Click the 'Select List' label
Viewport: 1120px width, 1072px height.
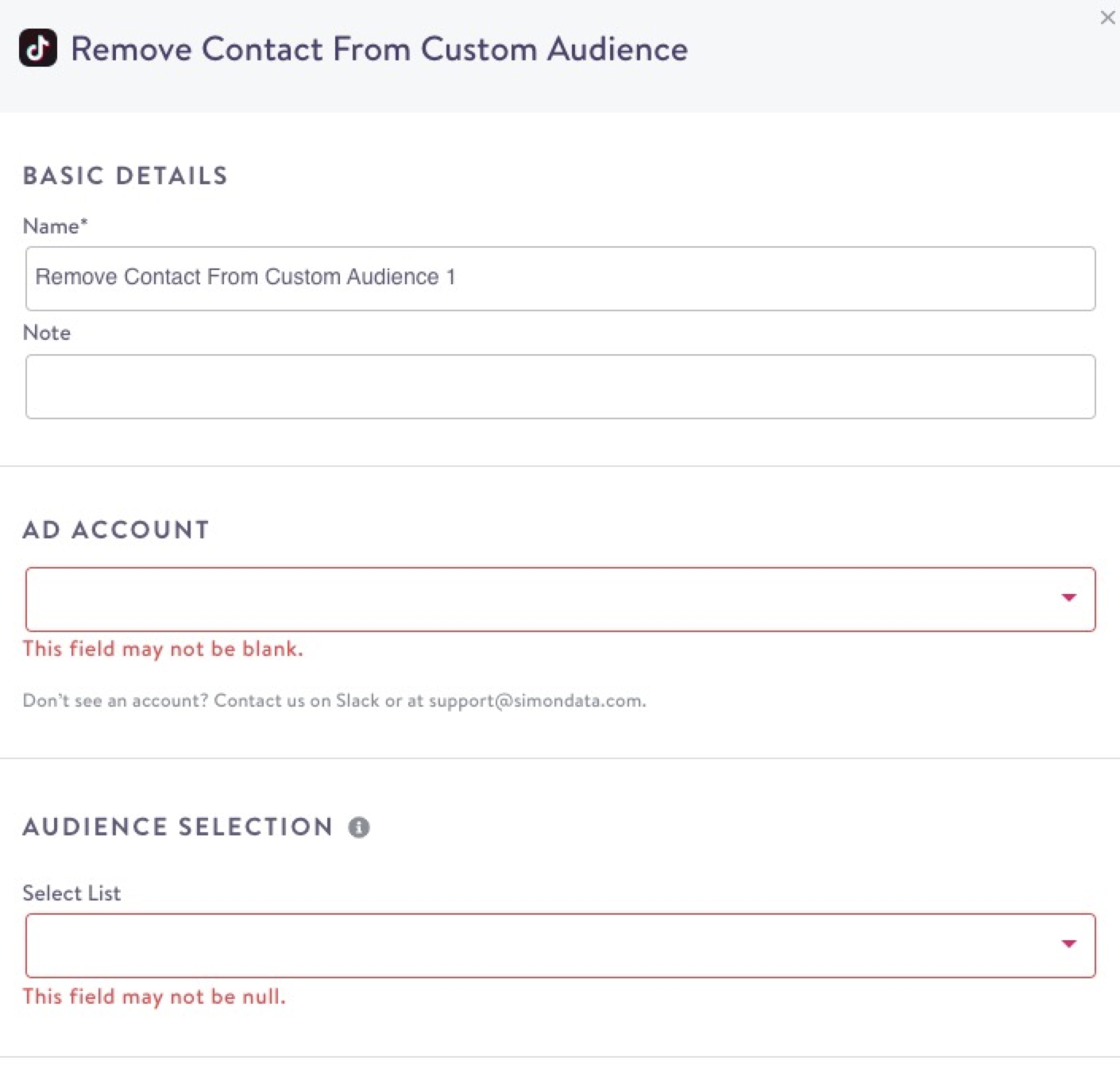click(71, 893)
